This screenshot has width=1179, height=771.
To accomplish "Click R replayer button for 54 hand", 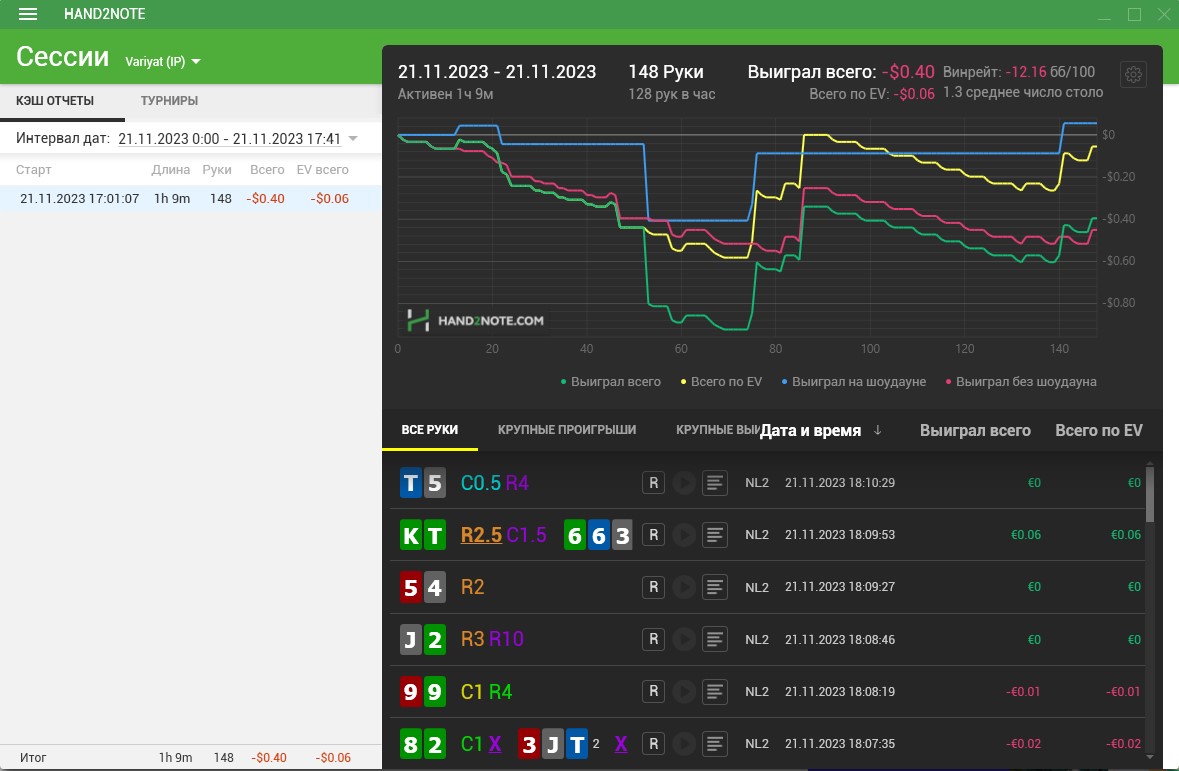I will (653, 587).
